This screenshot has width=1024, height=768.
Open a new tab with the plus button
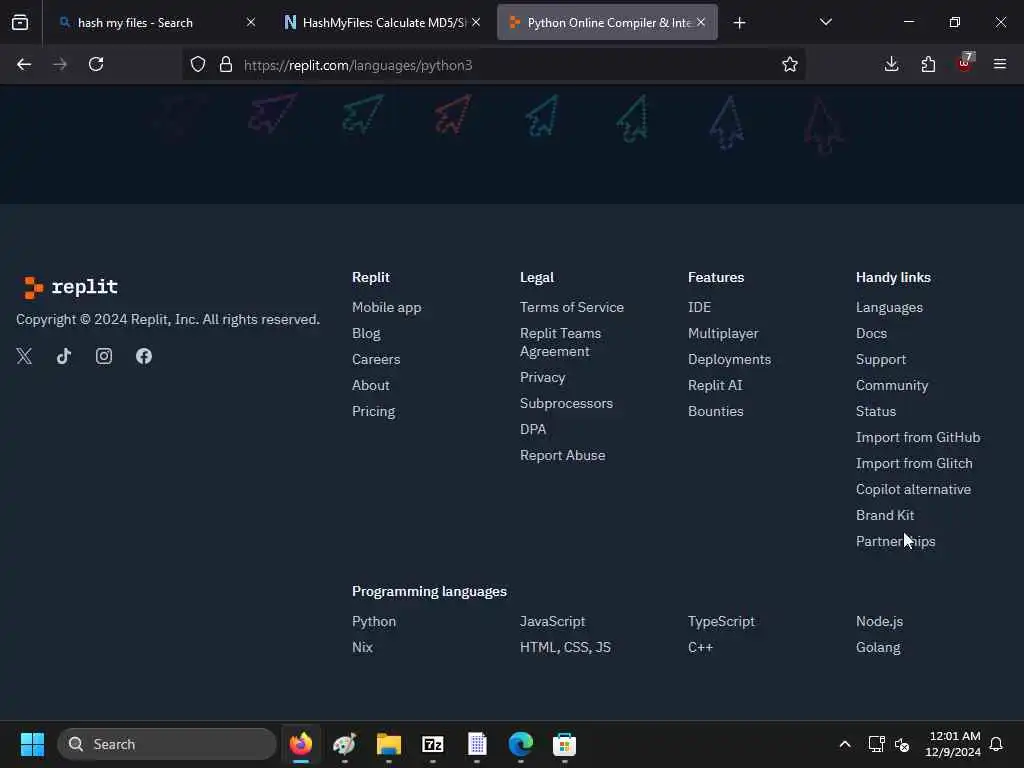tap(739, 23)
